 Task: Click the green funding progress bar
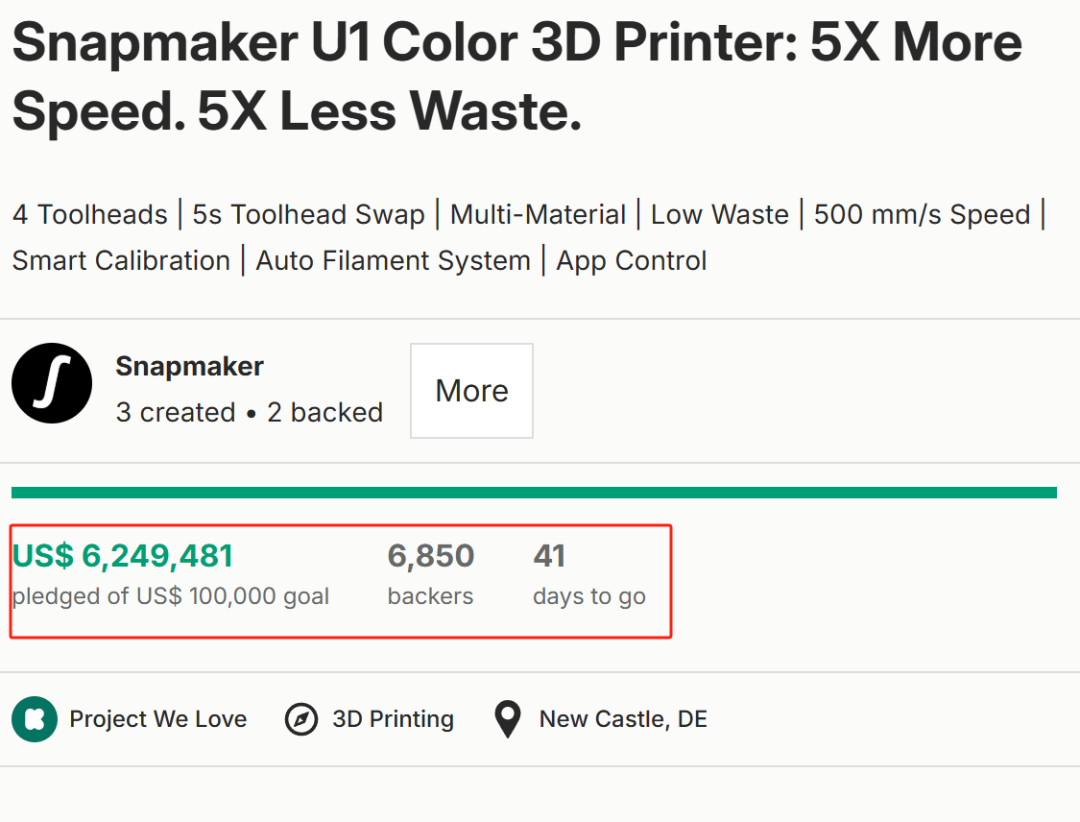pyautogui.click(x=534, y=492)
